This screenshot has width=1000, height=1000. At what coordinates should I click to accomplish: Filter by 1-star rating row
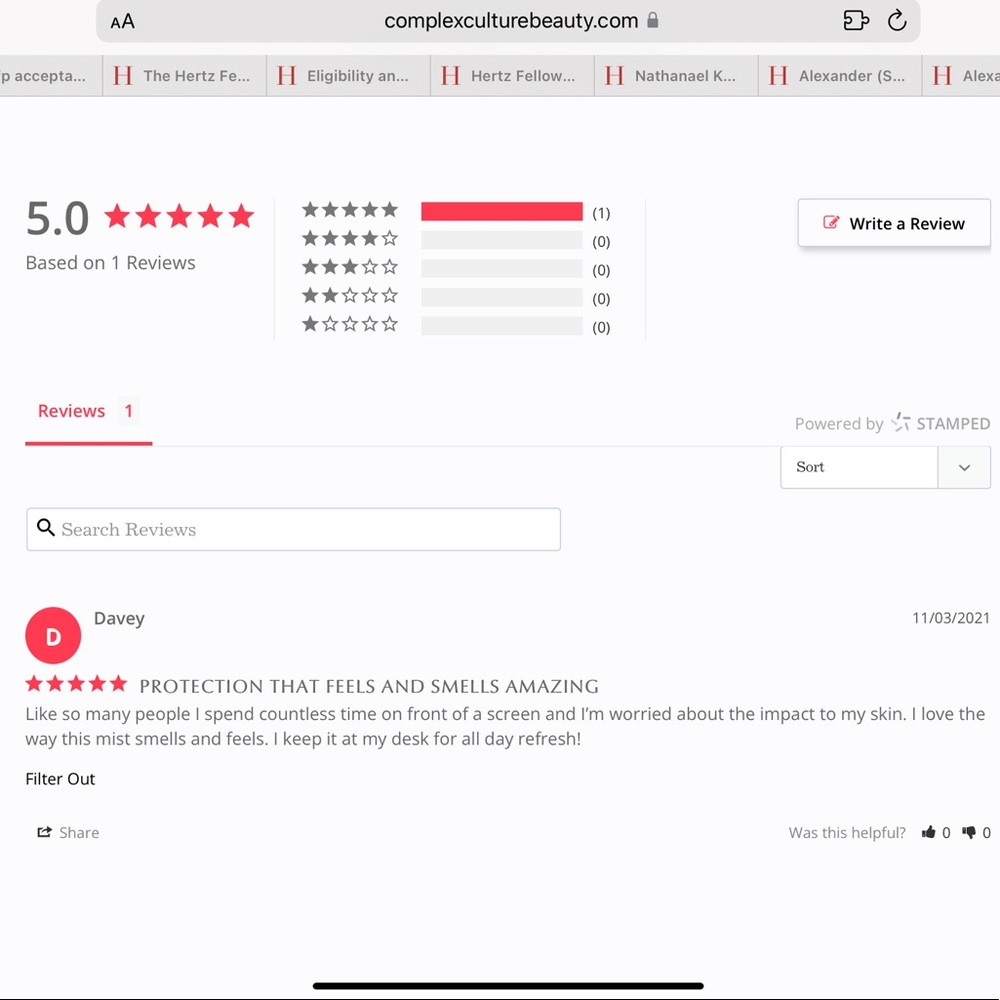[x=350, y=324]
